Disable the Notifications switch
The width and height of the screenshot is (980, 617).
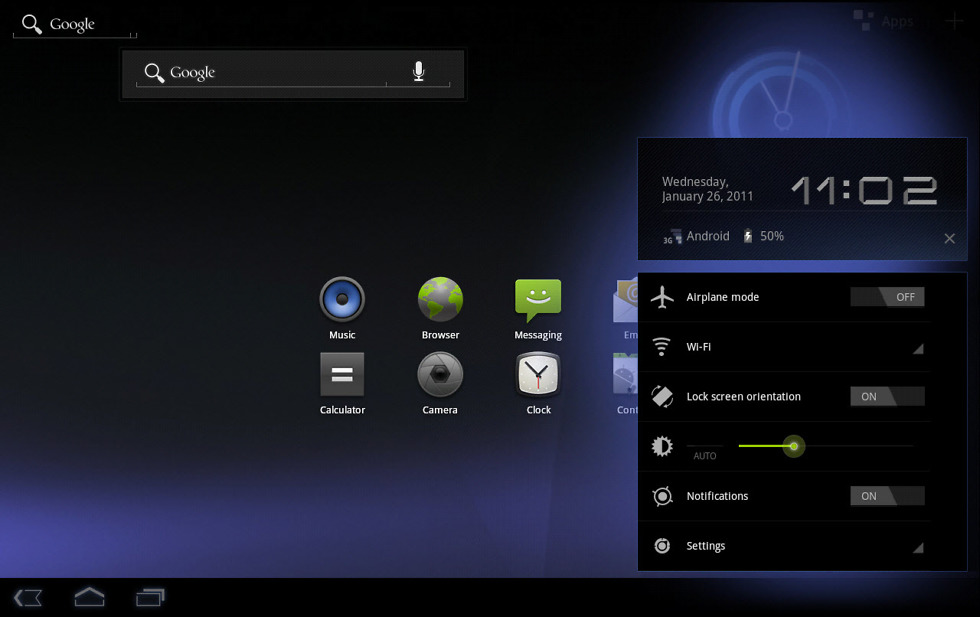pos(887,496)
